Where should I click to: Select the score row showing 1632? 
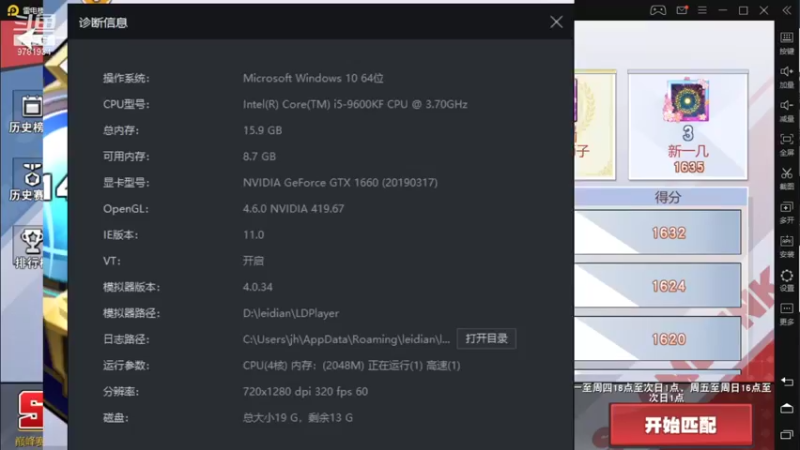click(x=658, y=233)
